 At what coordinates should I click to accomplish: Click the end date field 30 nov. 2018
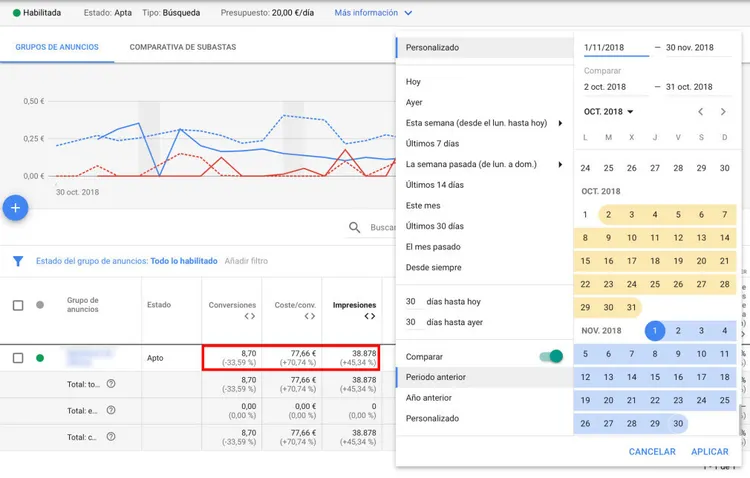pyautogui.click(x=698, y=47)
